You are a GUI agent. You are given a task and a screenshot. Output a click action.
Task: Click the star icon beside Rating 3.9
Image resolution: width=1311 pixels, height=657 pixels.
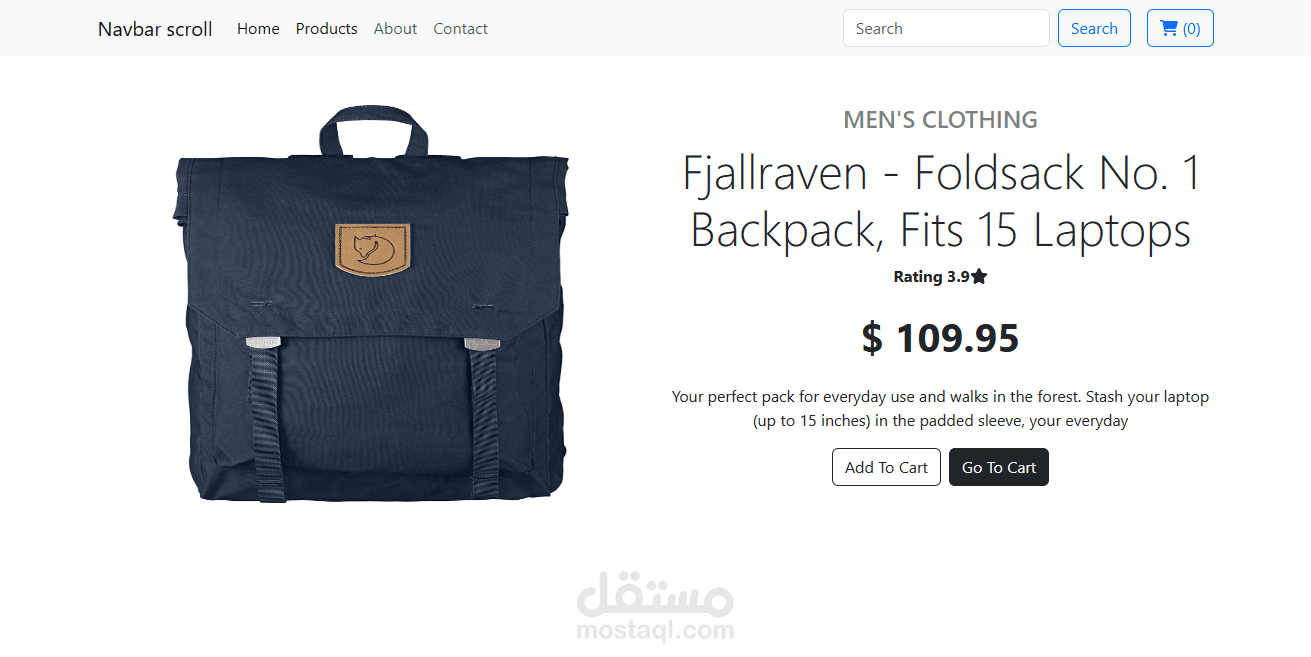(979, 277)
